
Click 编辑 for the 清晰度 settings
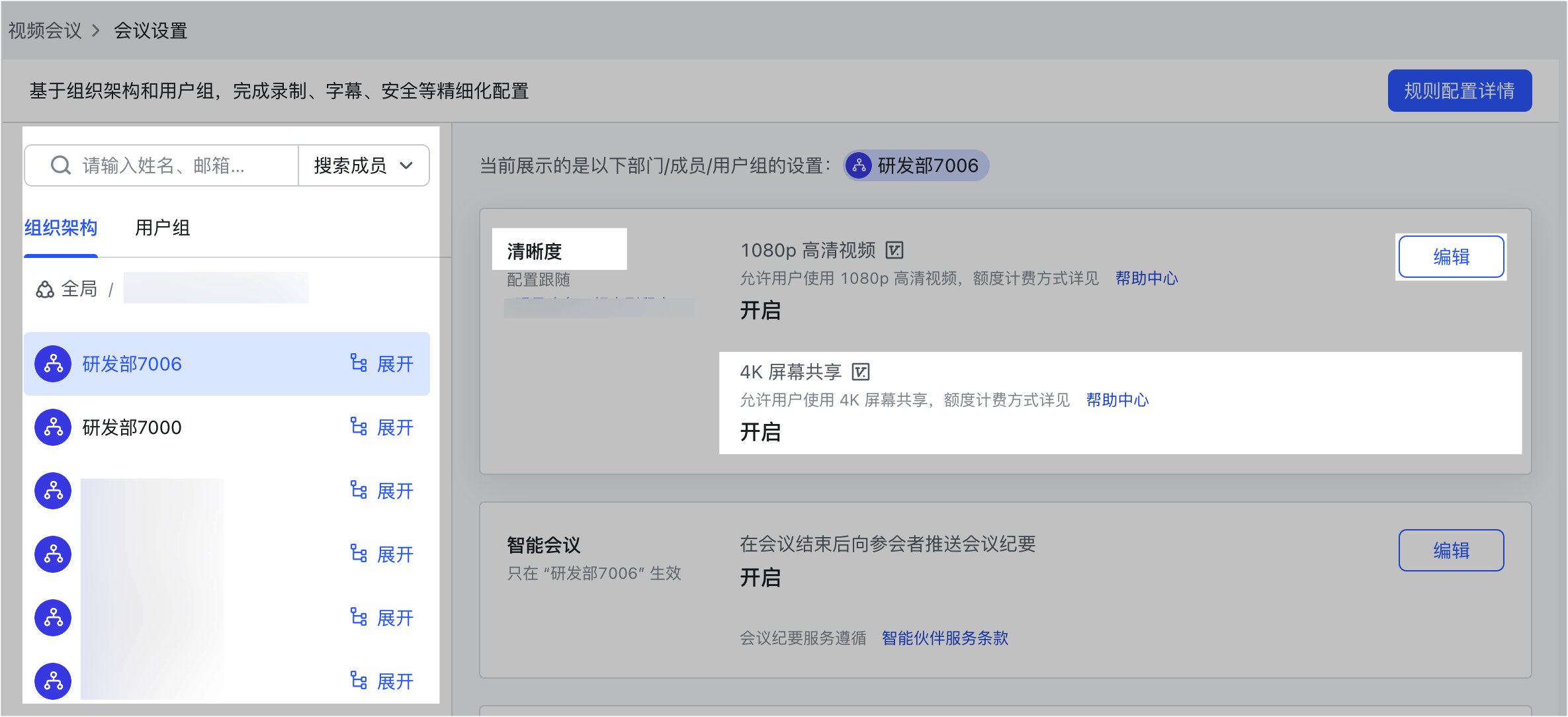point(1450,257)
